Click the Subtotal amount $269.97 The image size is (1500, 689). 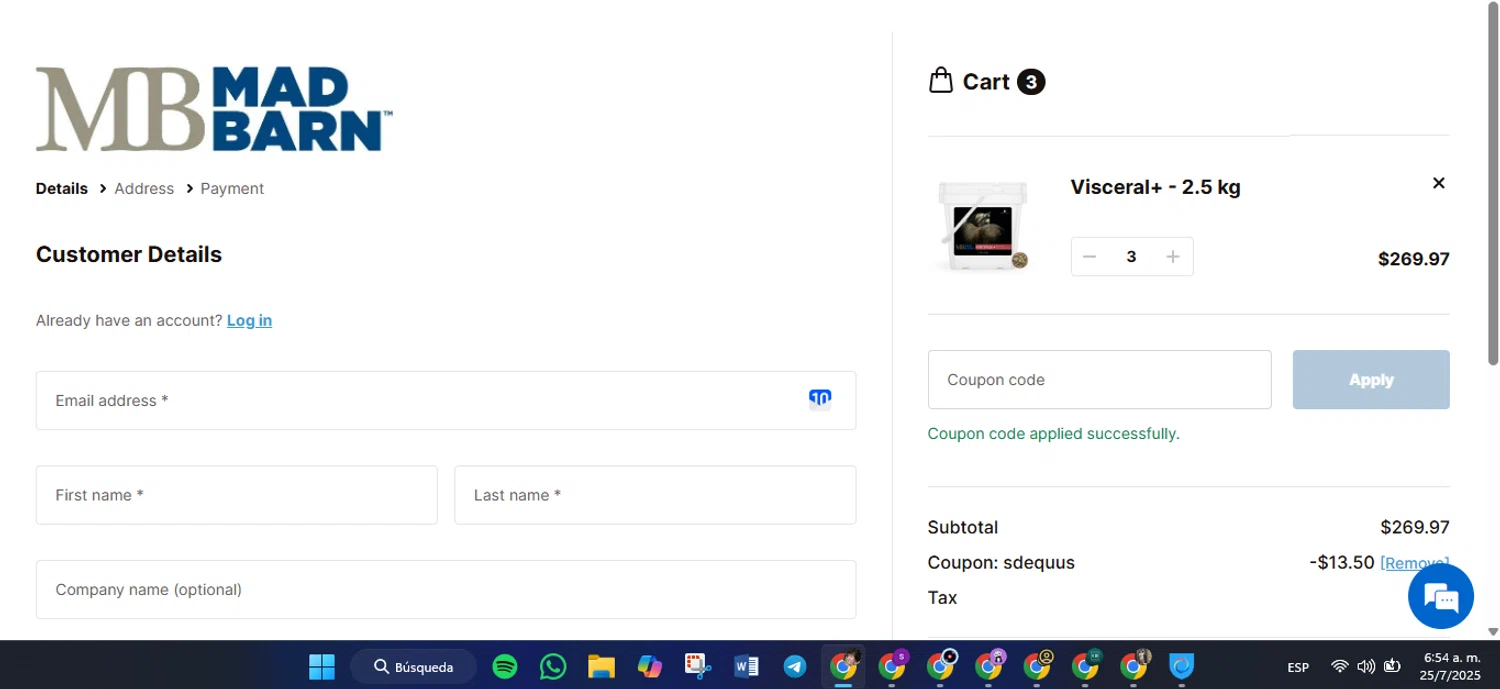tap(1414, 527)
